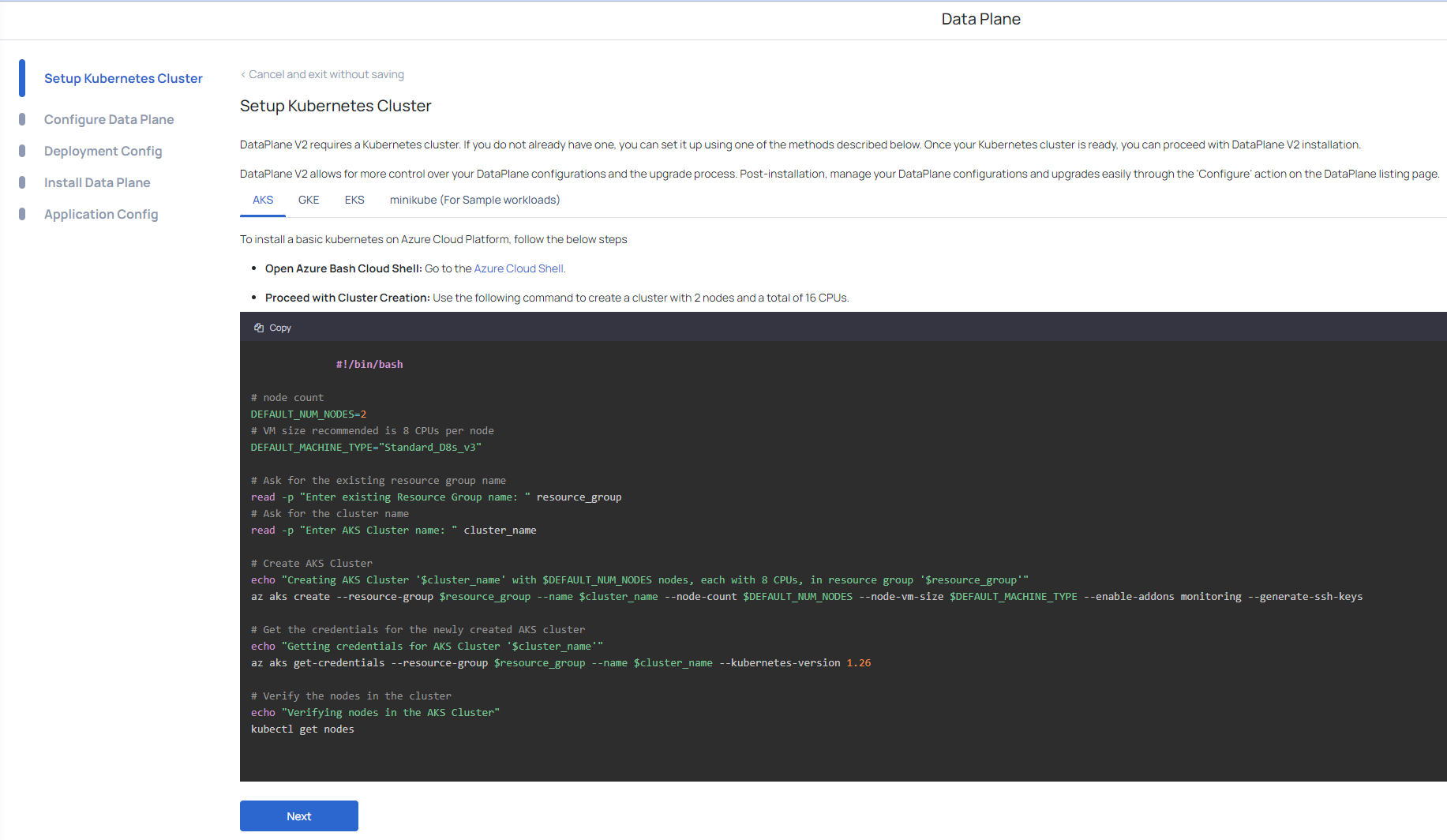
Task: Click the '# Verify the nodes in the cluster' comment
Action: click(x=351, y=696)
